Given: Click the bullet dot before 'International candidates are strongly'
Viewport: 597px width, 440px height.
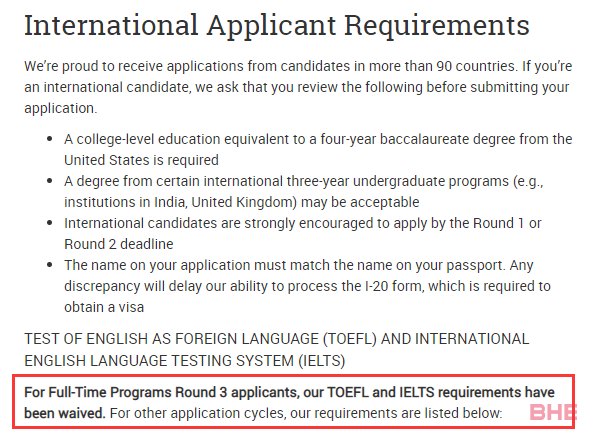Looking at the screenshot, I should point(49,223).
